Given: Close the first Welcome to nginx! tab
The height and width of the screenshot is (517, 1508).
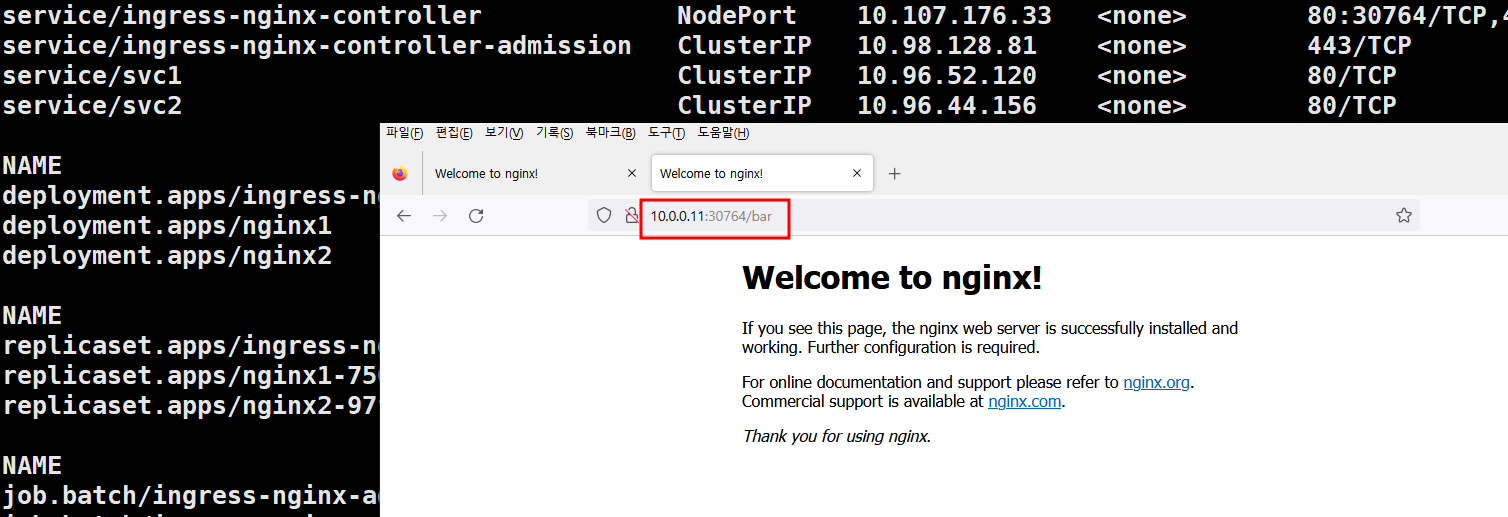Looking at the screenshot, I should (x=631, y=173).
